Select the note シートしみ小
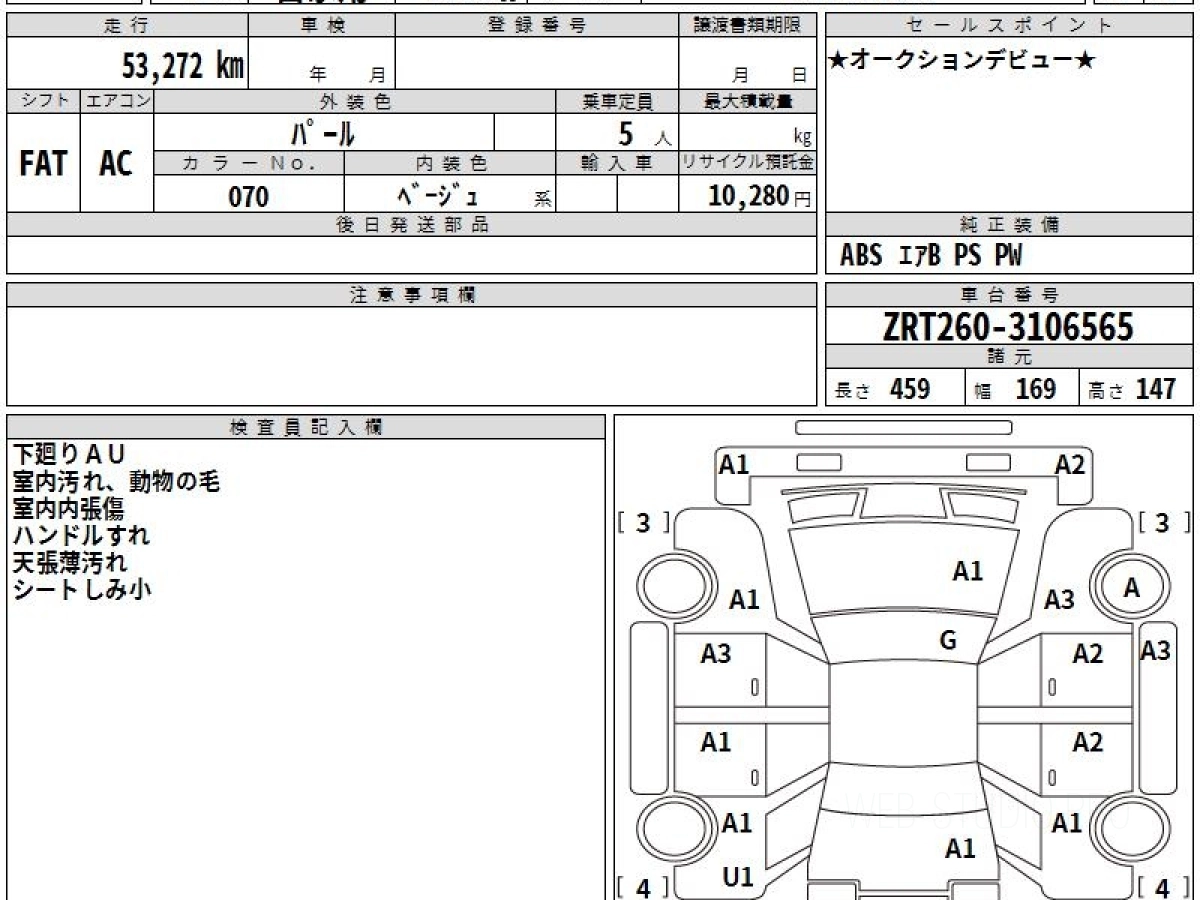 tap(81, 589)
